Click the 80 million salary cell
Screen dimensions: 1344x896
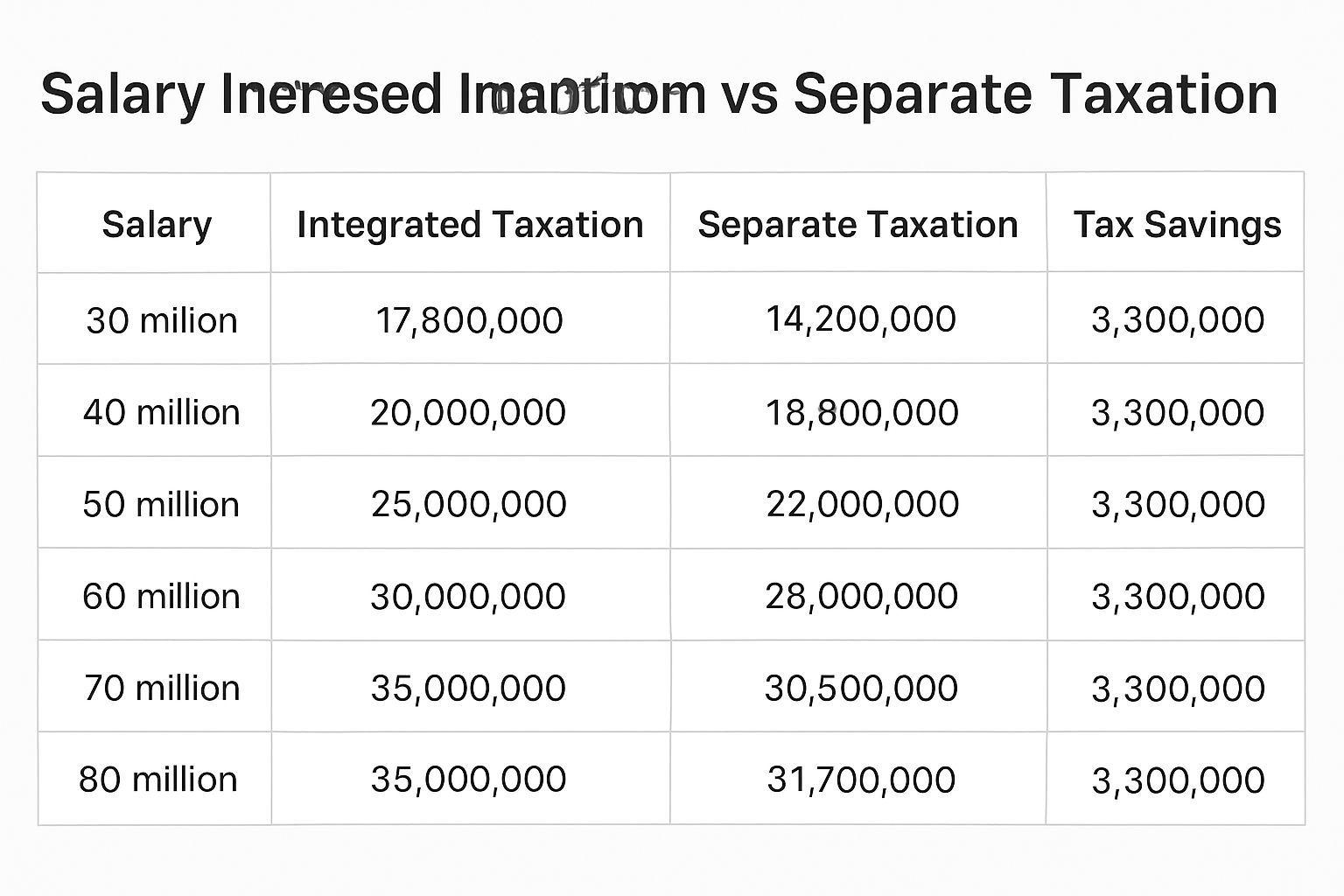pos(158,779)
